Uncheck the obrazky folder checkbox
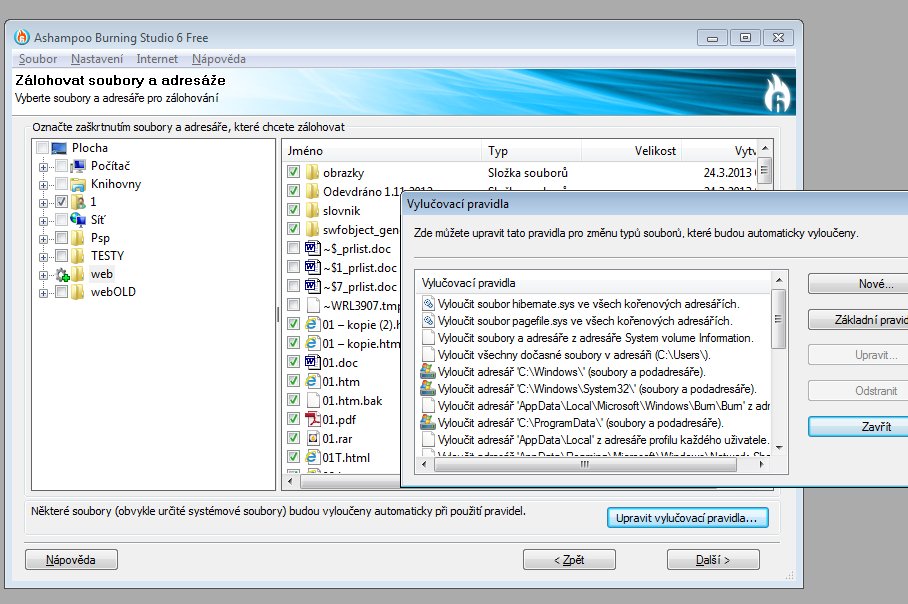Screen dimensions: 908x604 point(294,172)
